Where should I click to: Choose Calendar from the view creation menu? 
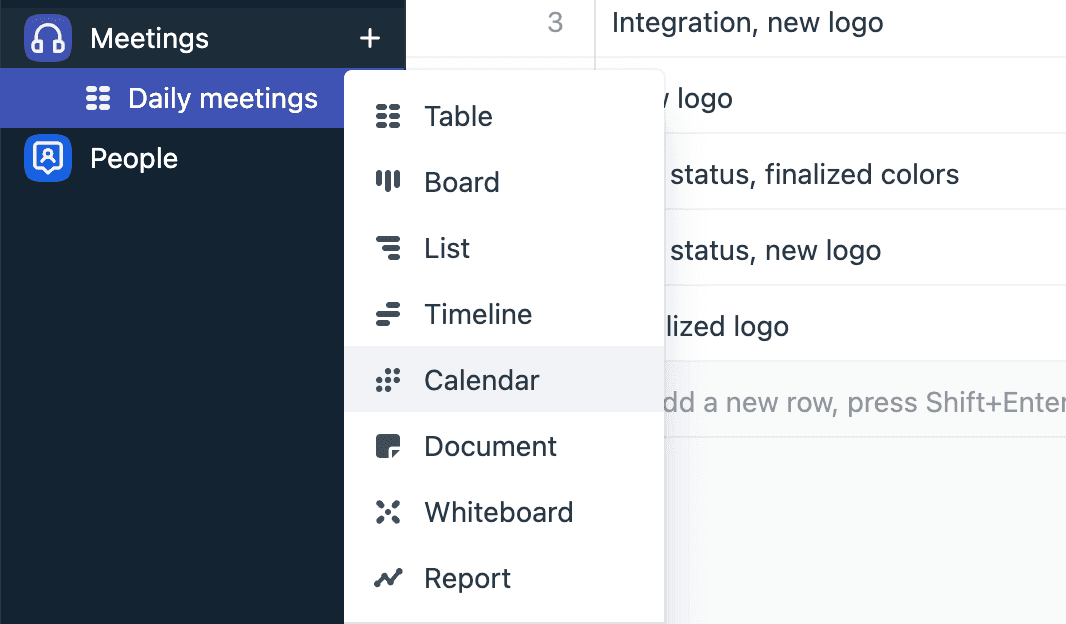click(481, 380)
